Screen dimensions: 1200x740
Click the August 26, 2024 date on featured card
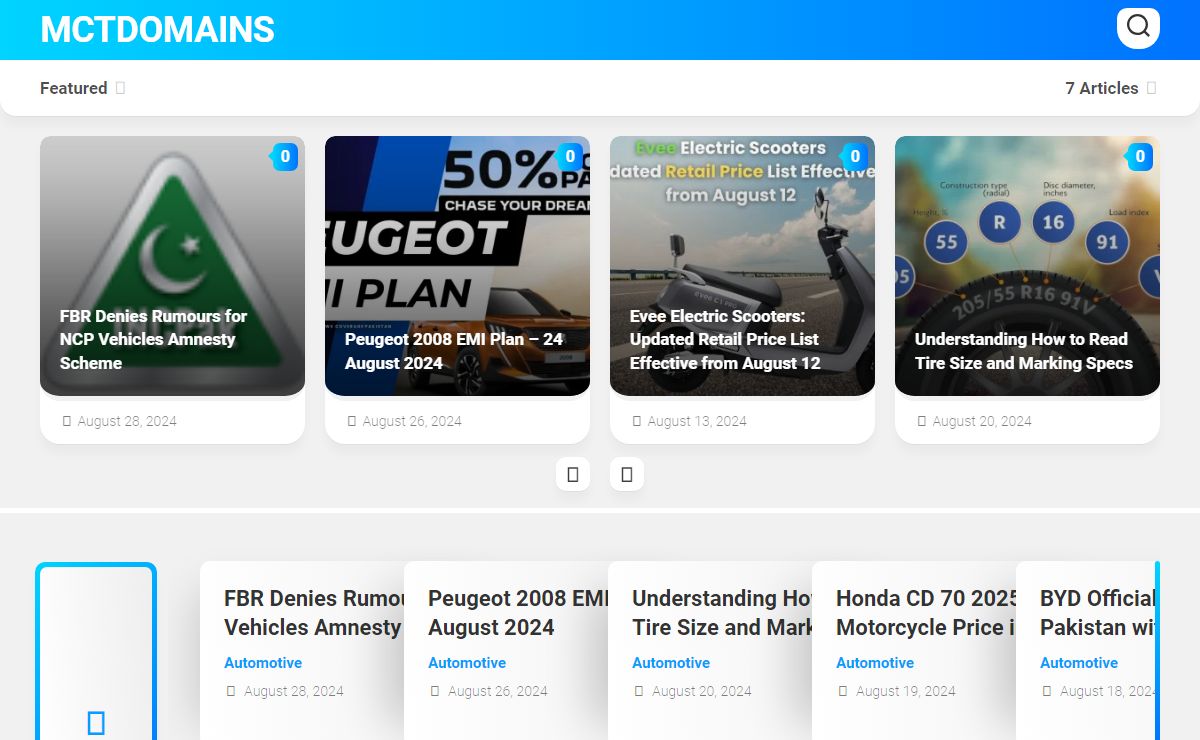click(x=412, y=421)
